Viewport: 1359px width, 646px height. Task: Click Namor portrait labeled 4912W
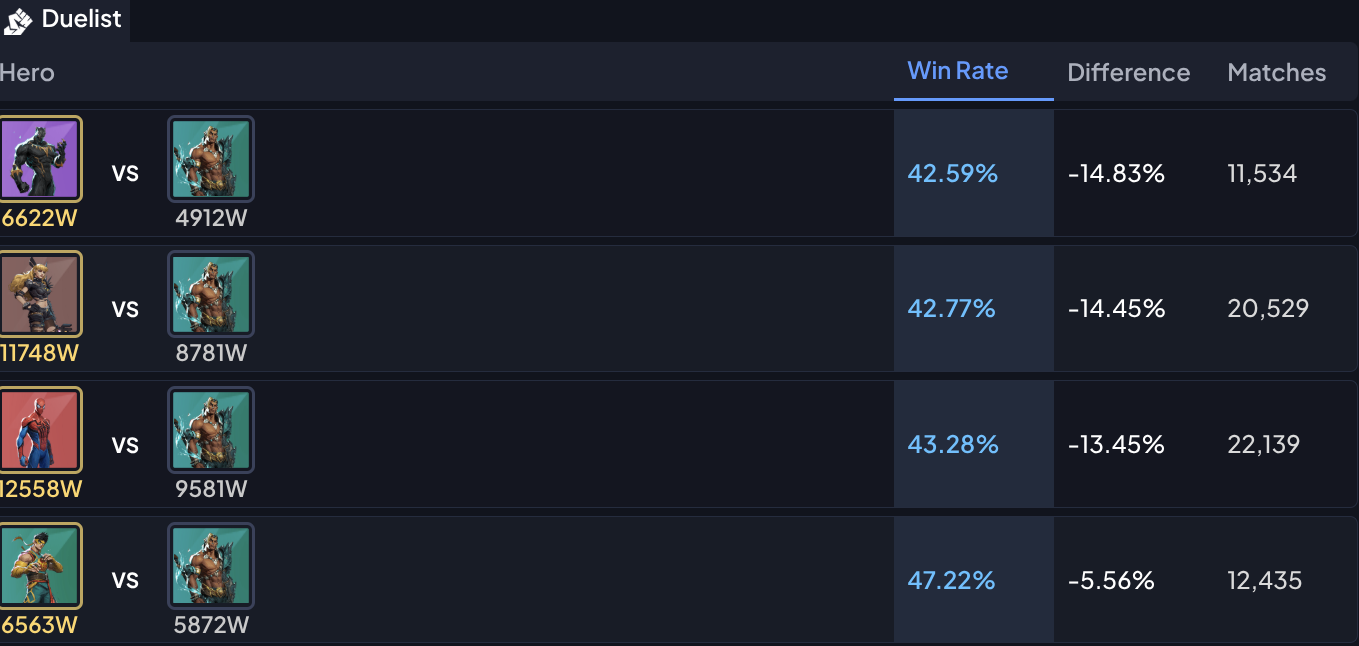211,159
